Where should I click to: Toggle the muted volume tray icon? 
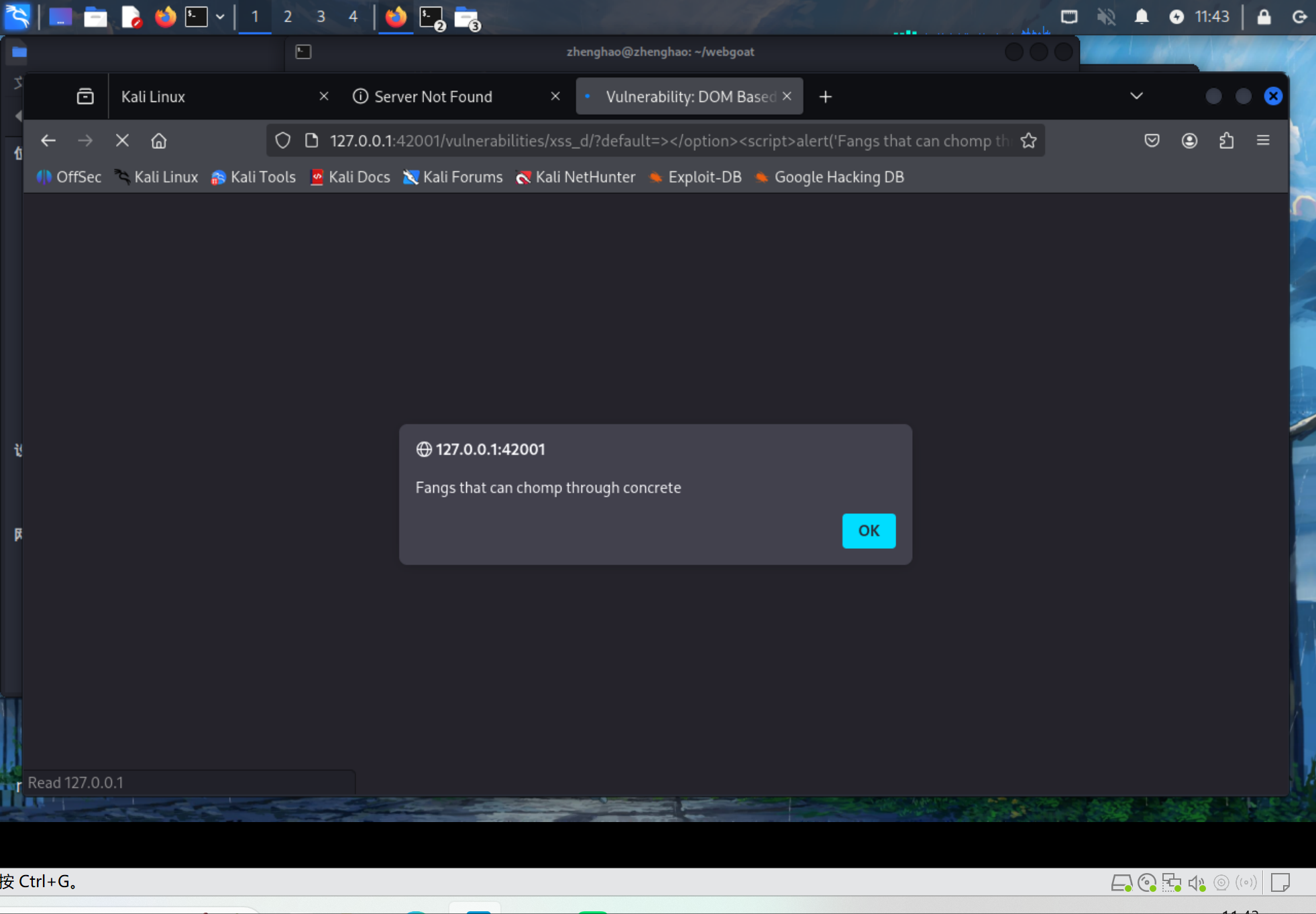(1105, 17)
